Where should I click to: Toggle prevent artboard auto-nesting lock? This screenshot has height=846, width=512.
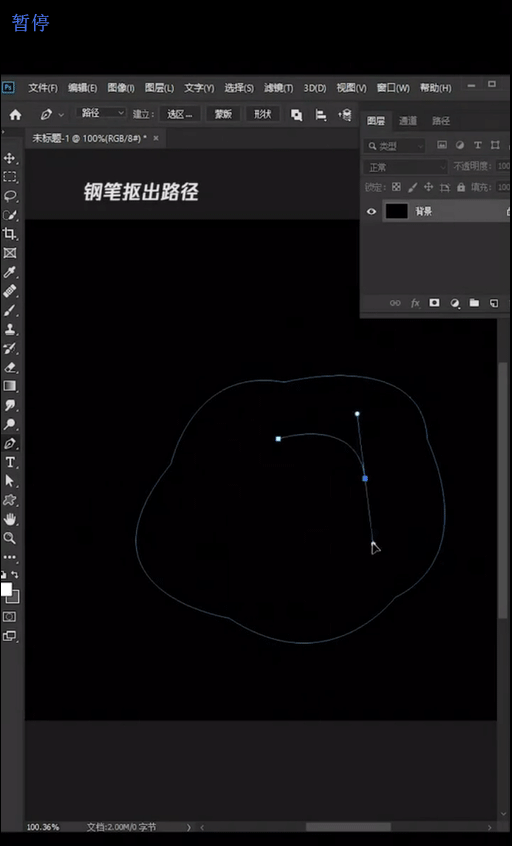[445, 187]
